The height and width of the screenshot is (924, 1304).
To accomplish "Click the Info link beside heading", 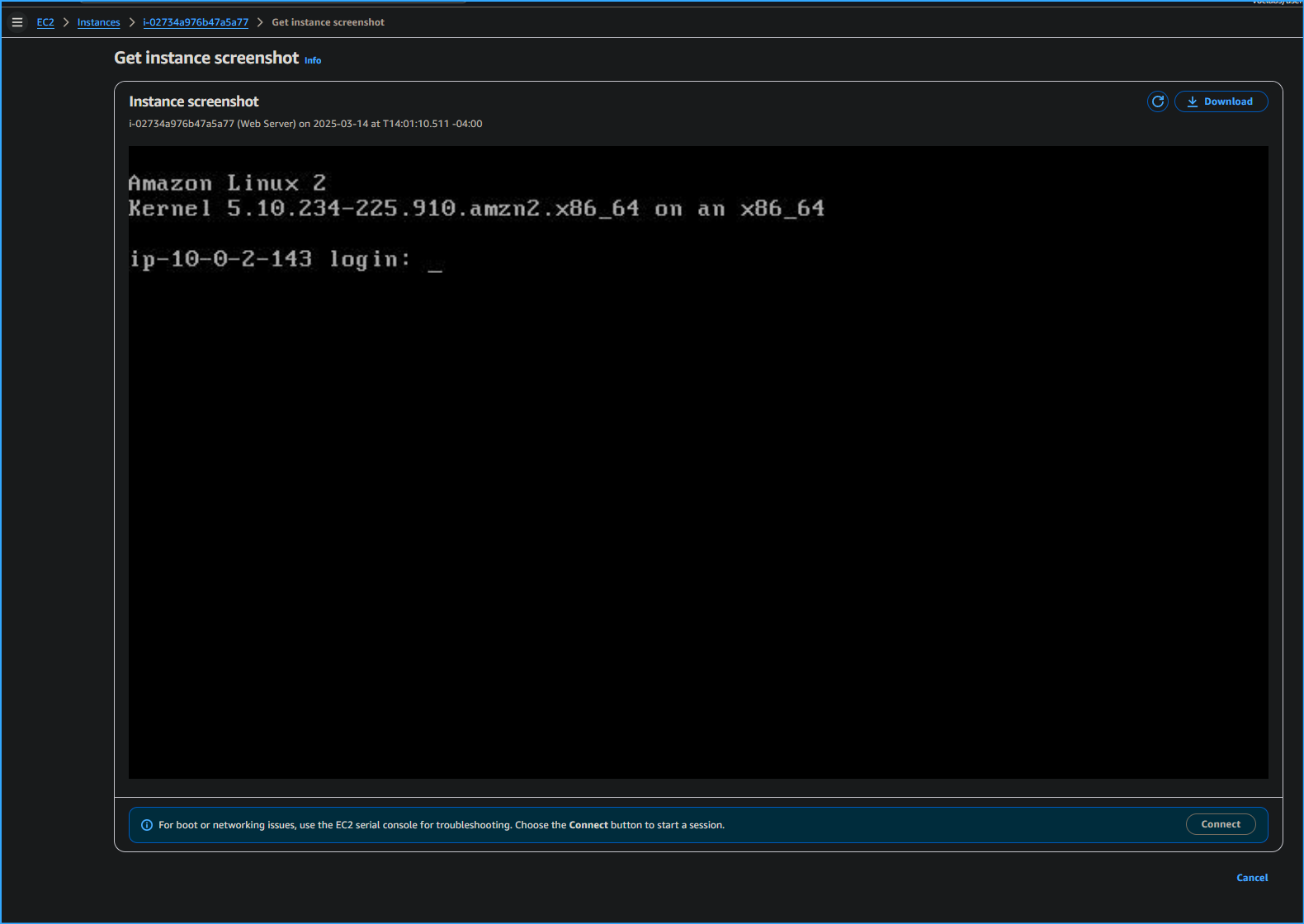I will (313, 60).
